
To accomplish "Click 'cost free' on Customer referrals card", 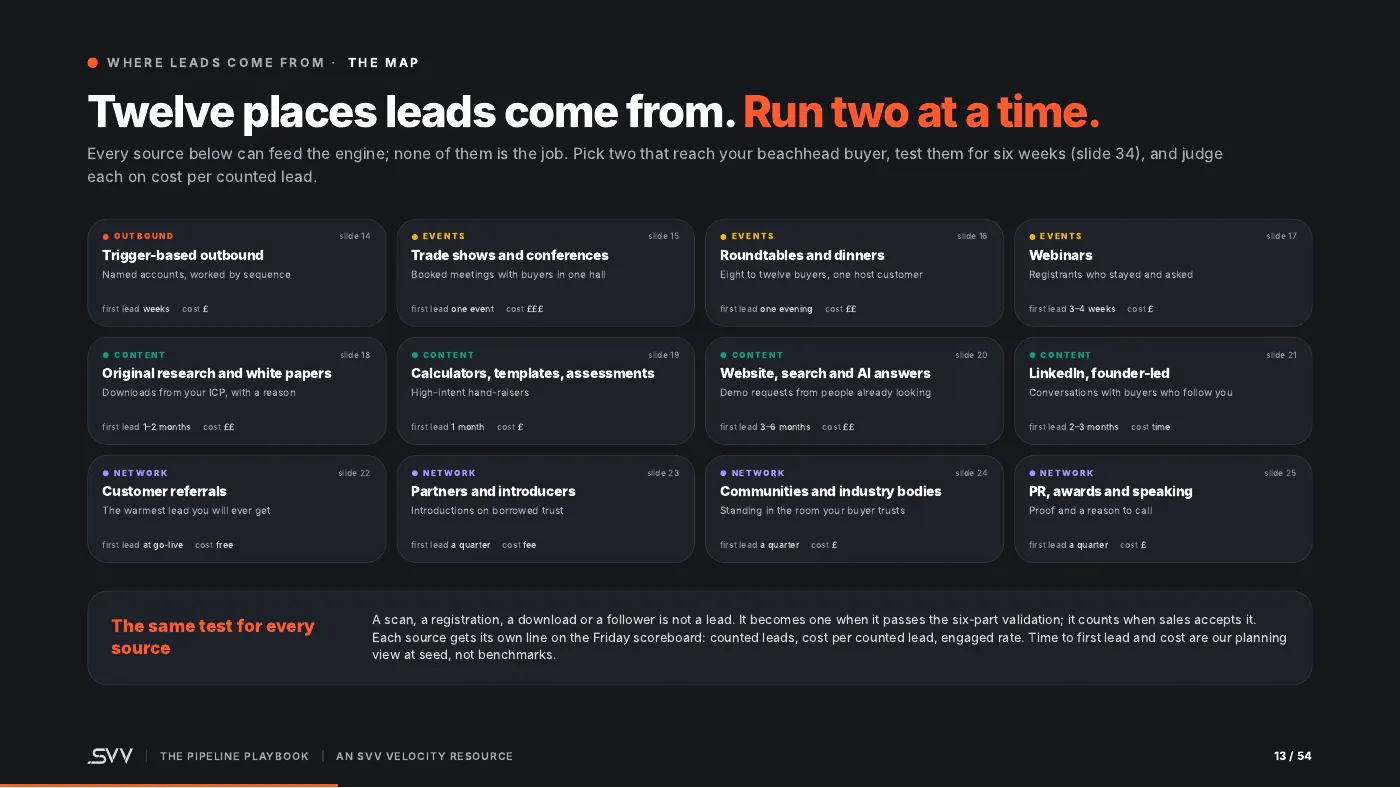I will pos(214,545).
